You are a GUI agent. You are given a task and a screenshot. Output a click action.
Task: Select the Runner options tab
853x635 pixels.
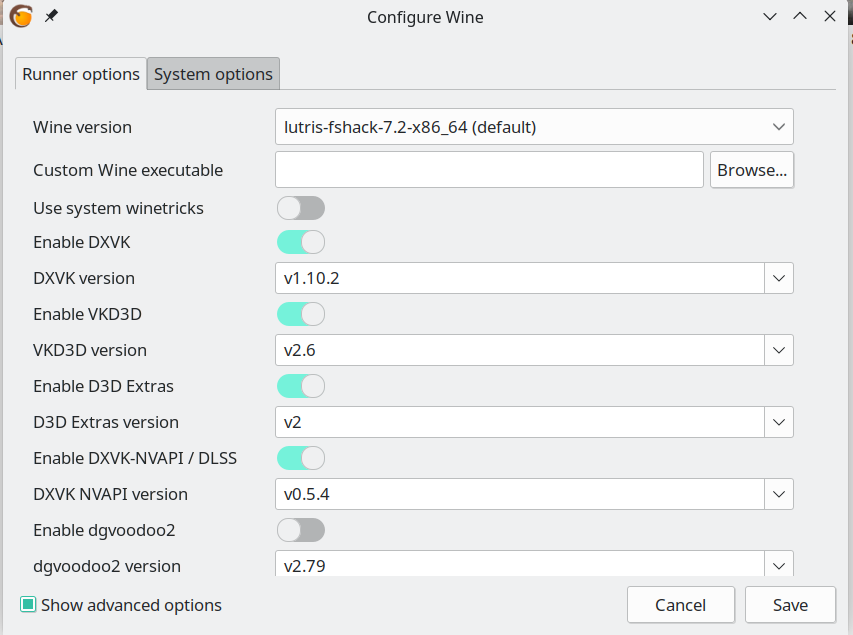pos(81,74)
